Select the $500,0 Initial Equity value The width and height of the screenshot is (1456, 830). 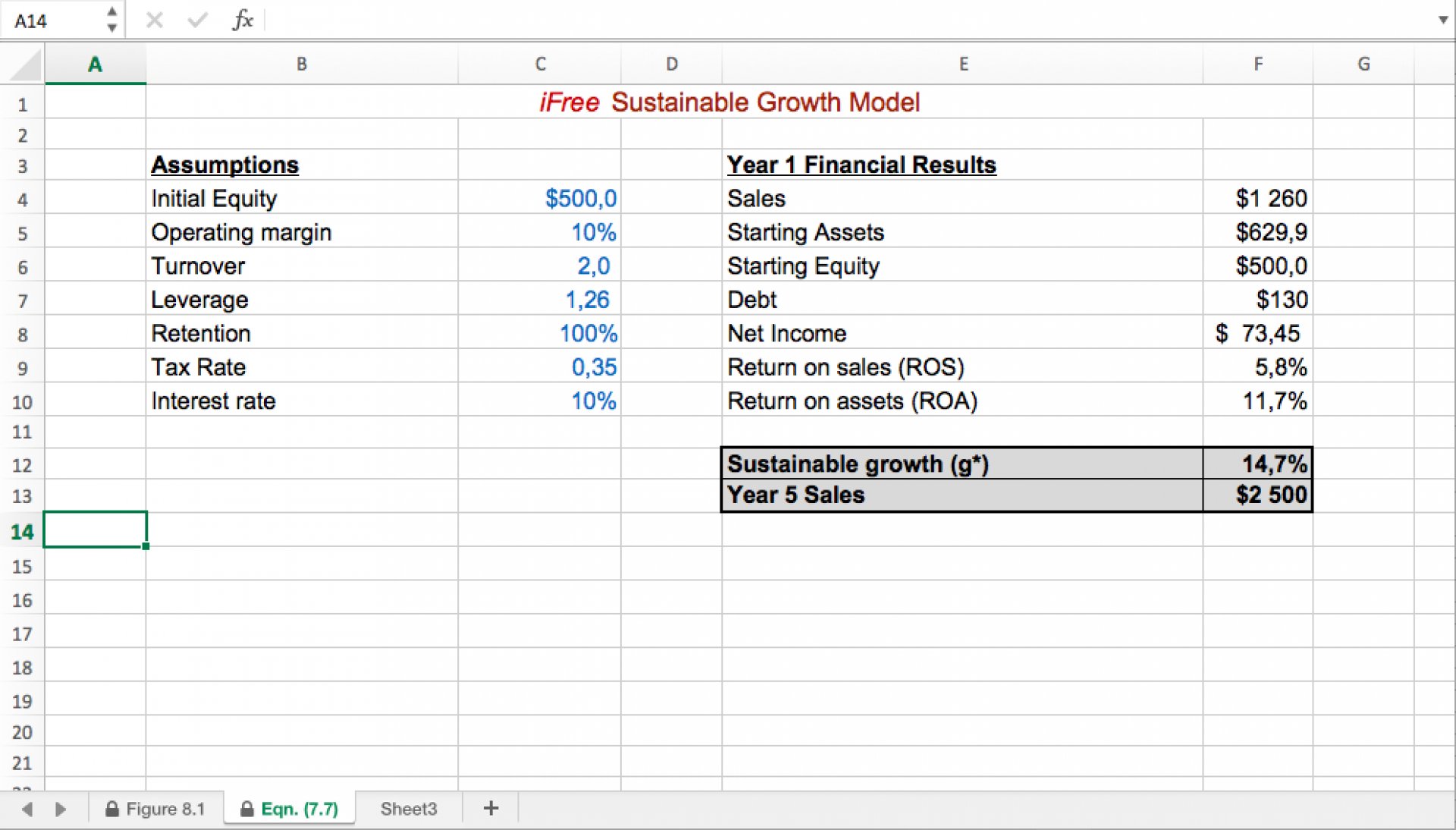click(540, 198)
